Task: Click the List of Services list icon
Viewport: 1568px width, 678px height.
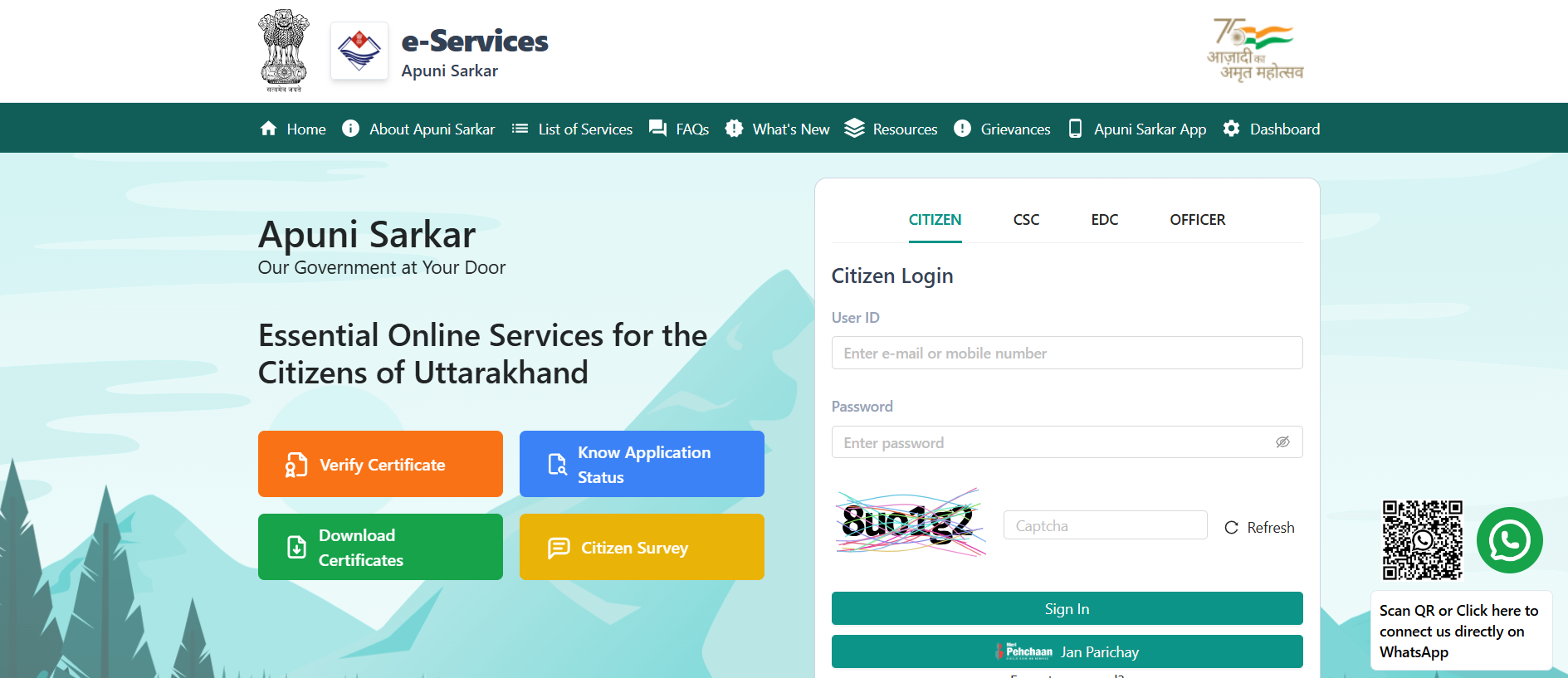Action: (520, 129)
